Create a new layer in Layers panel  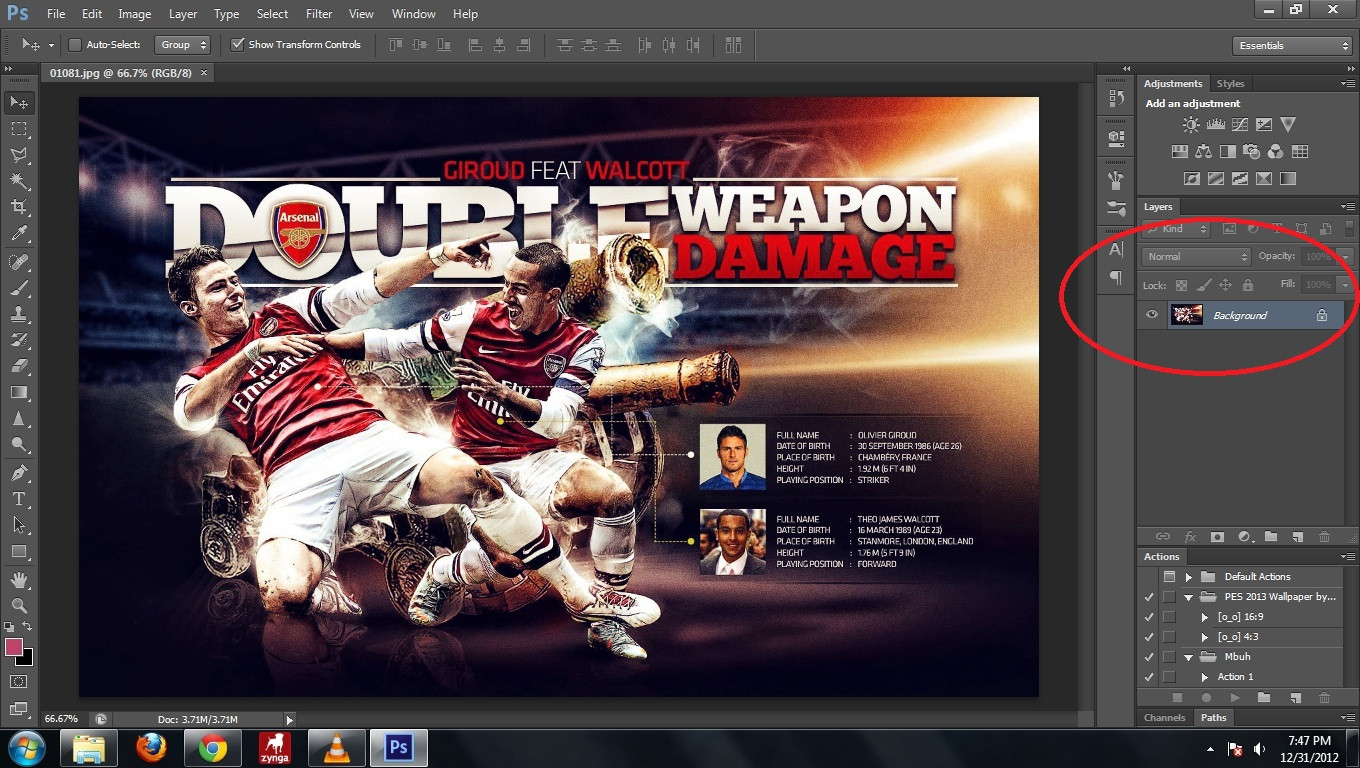[x=1297, y=537]
